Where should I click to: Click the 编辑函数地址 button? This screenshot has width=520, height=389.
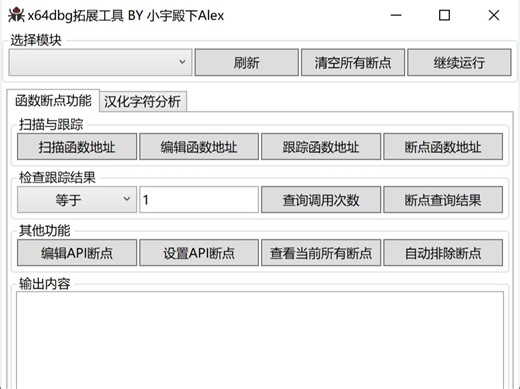[x=199, y=147]
